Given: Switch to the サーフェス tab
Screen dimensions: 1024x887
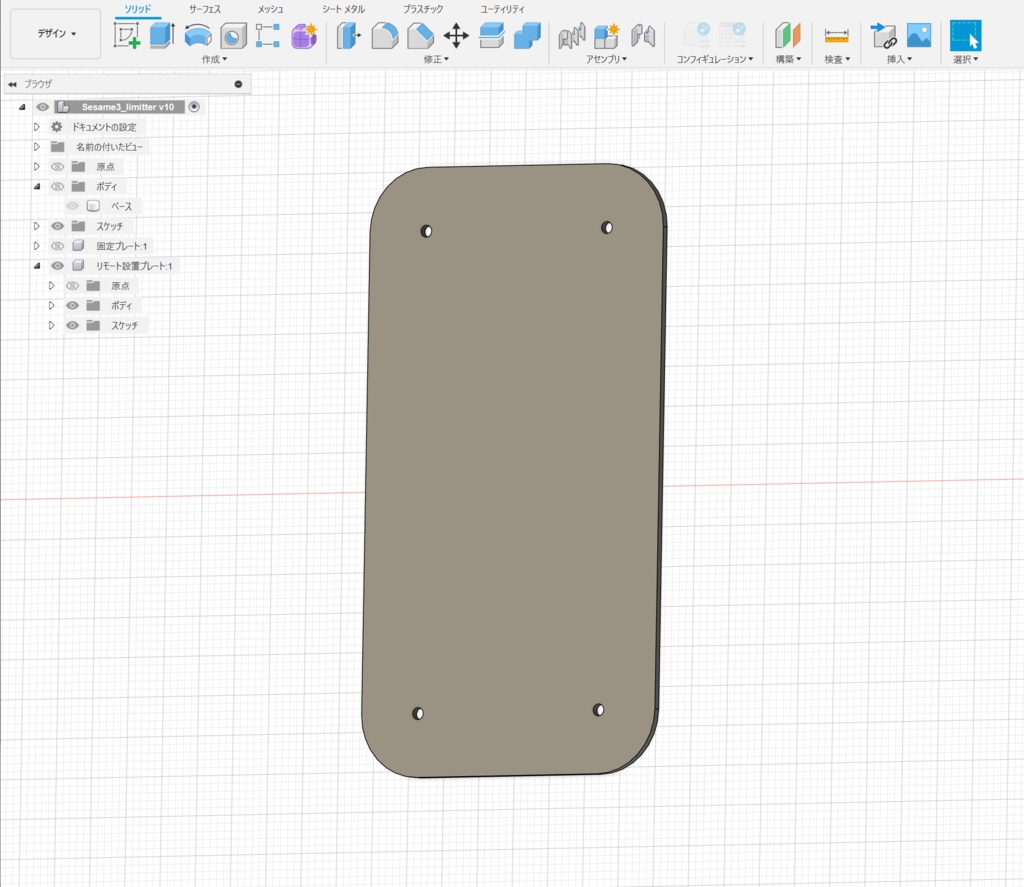Looking at the screenshot, I should pos(205,9).
